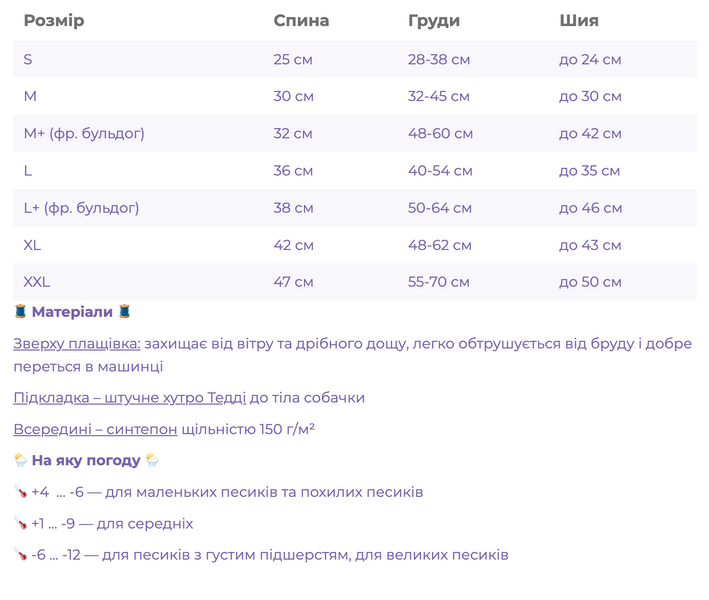Image resolution: width=709 pixels, height=600 pixels.
Task: Click the до 24 см neck value
Action: 590,60
